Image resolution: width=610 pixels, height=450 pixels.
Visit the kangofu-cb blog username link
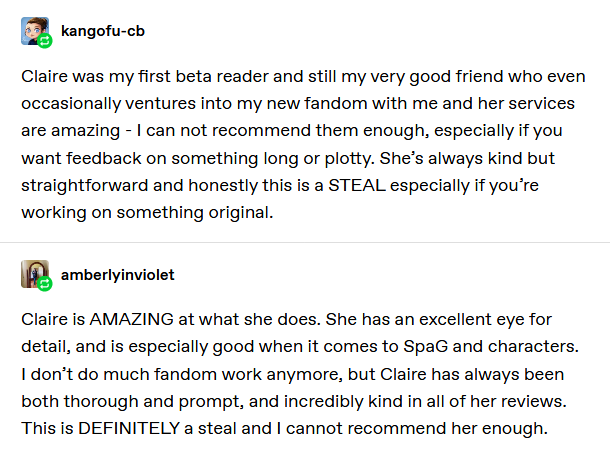(x=103, y=30)
